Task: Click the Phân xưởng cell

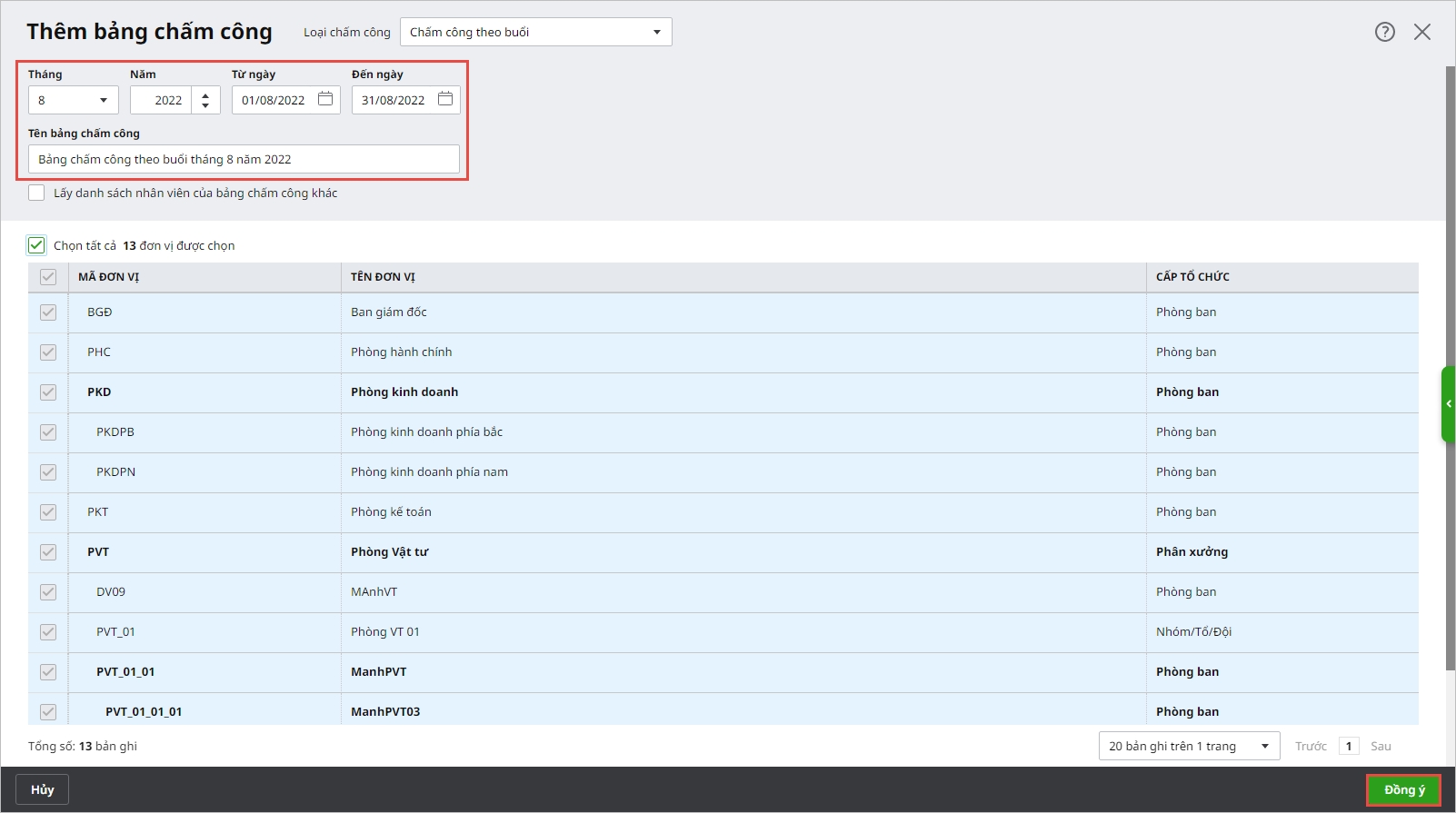Action: pyautogui.click(x=1282, y=552)
